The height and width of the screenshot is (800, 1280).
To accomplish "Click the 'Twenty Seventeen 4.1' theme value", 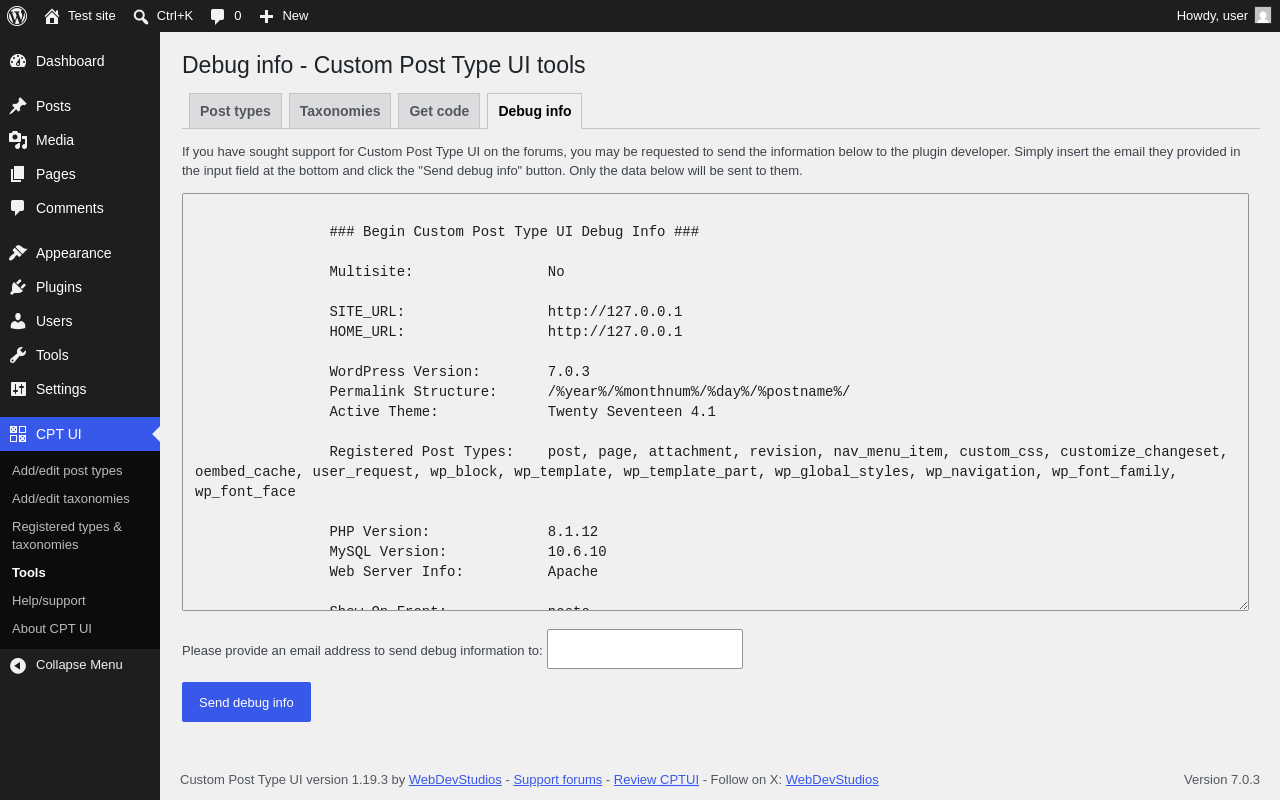I will click(x=632, y=412).
